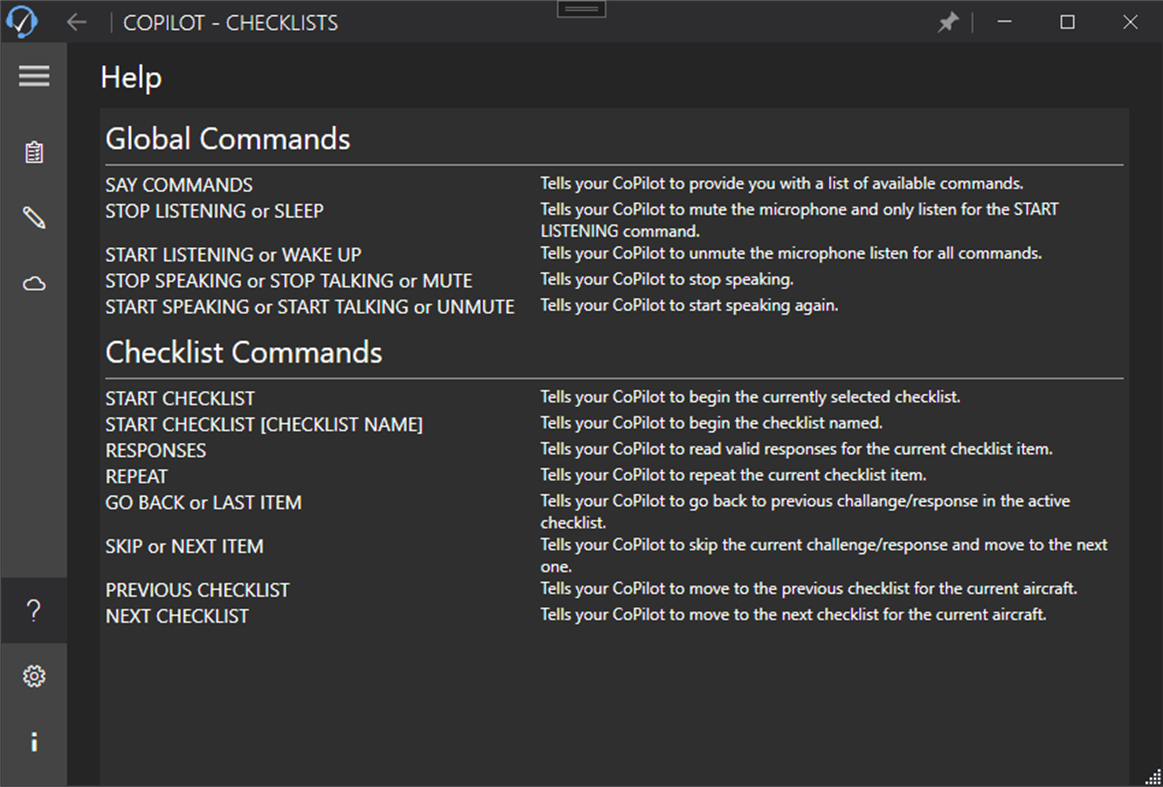The height and width of the screenshot is (787, 1163).
Task: Open the Settings gear icon
Action: coord(34,676)
